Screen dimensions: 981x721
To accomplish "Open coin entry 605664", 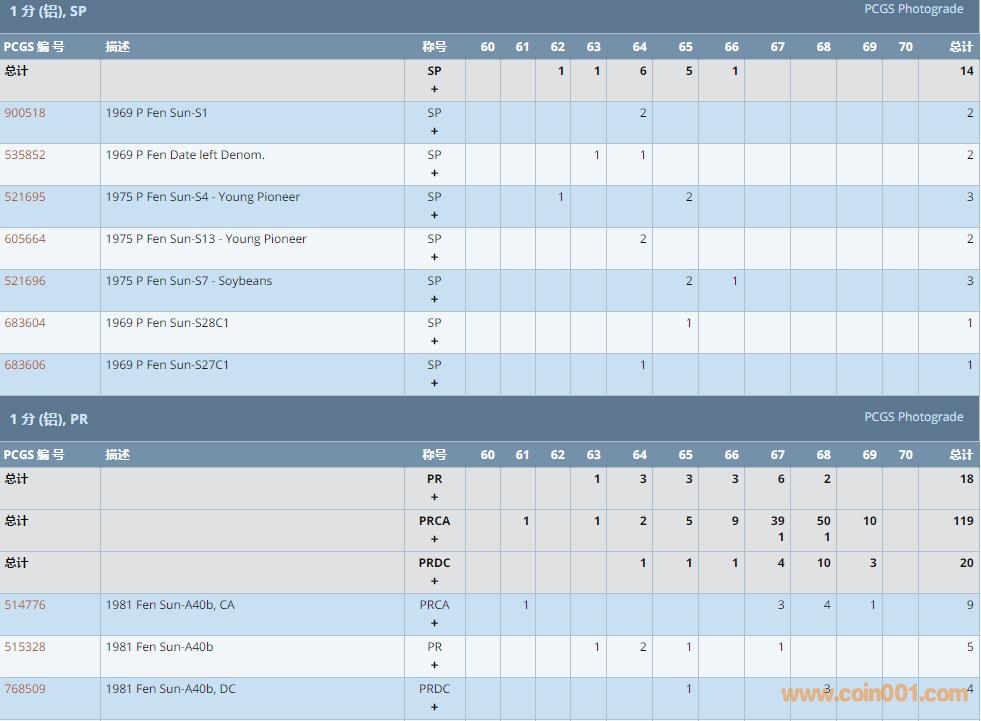I will (x=25, y=239).
